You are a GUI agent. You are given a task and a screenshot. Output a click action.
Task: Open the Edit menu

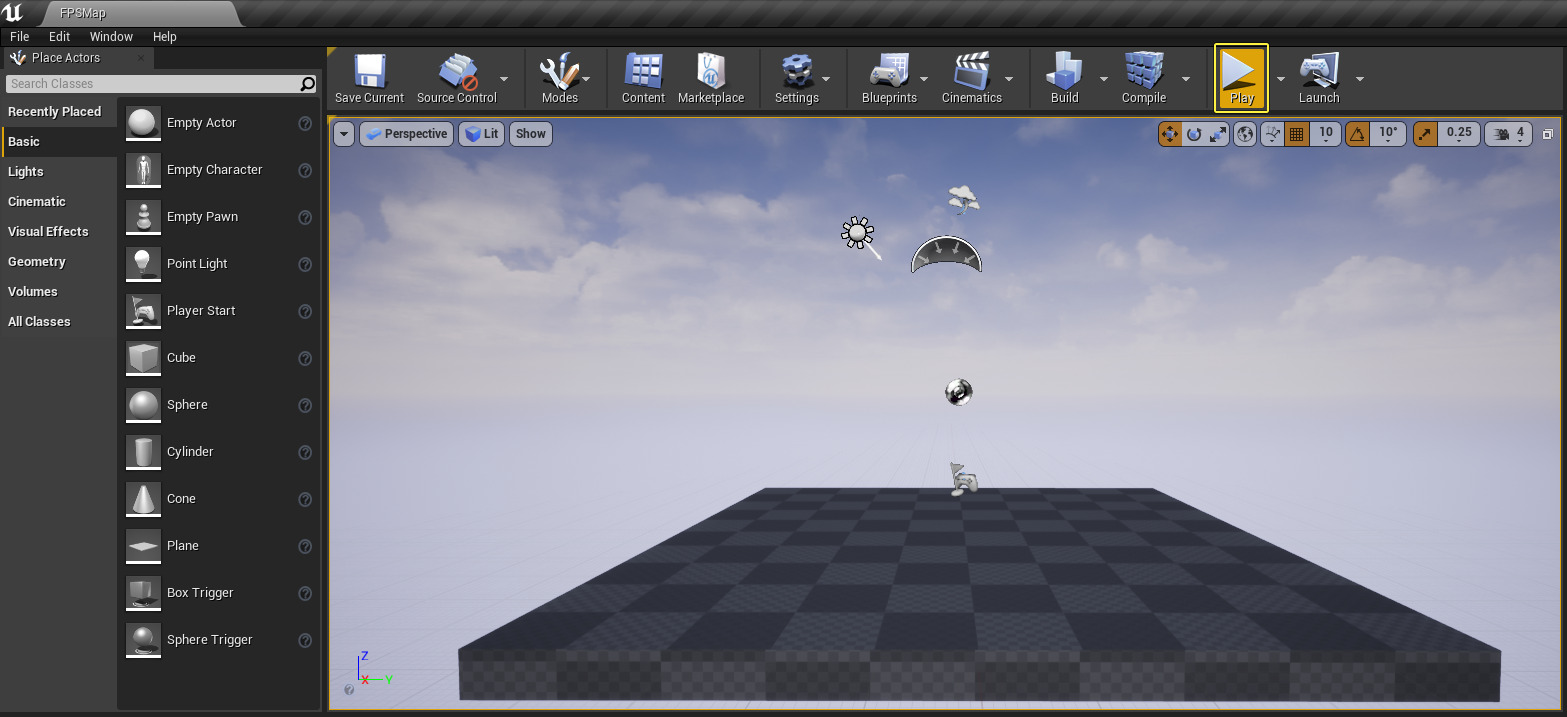pyautogui.click(x=58, y=36)
